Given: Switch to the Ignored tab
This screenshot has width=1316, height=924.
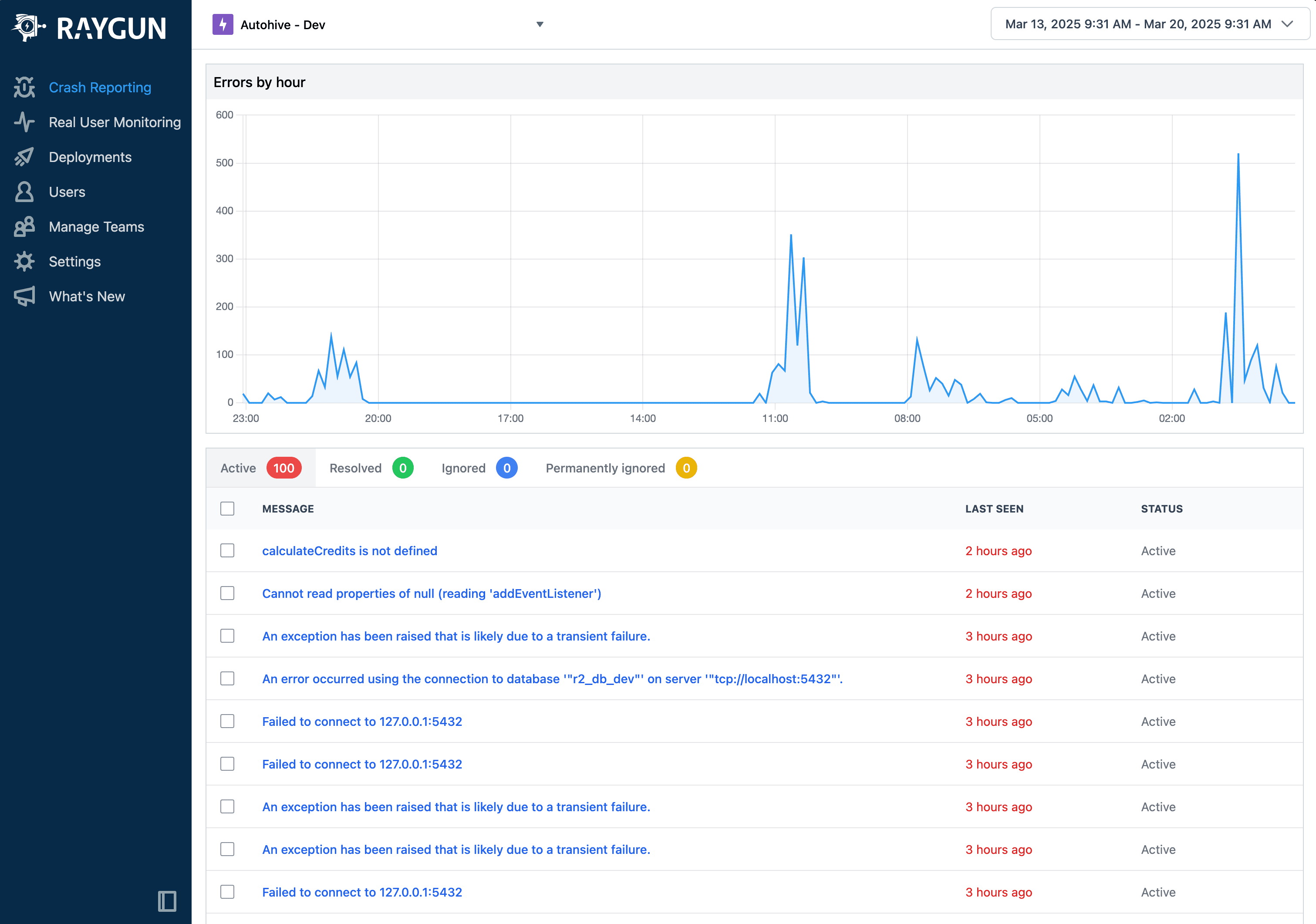Looking at the screenshot, I should 479,468.
